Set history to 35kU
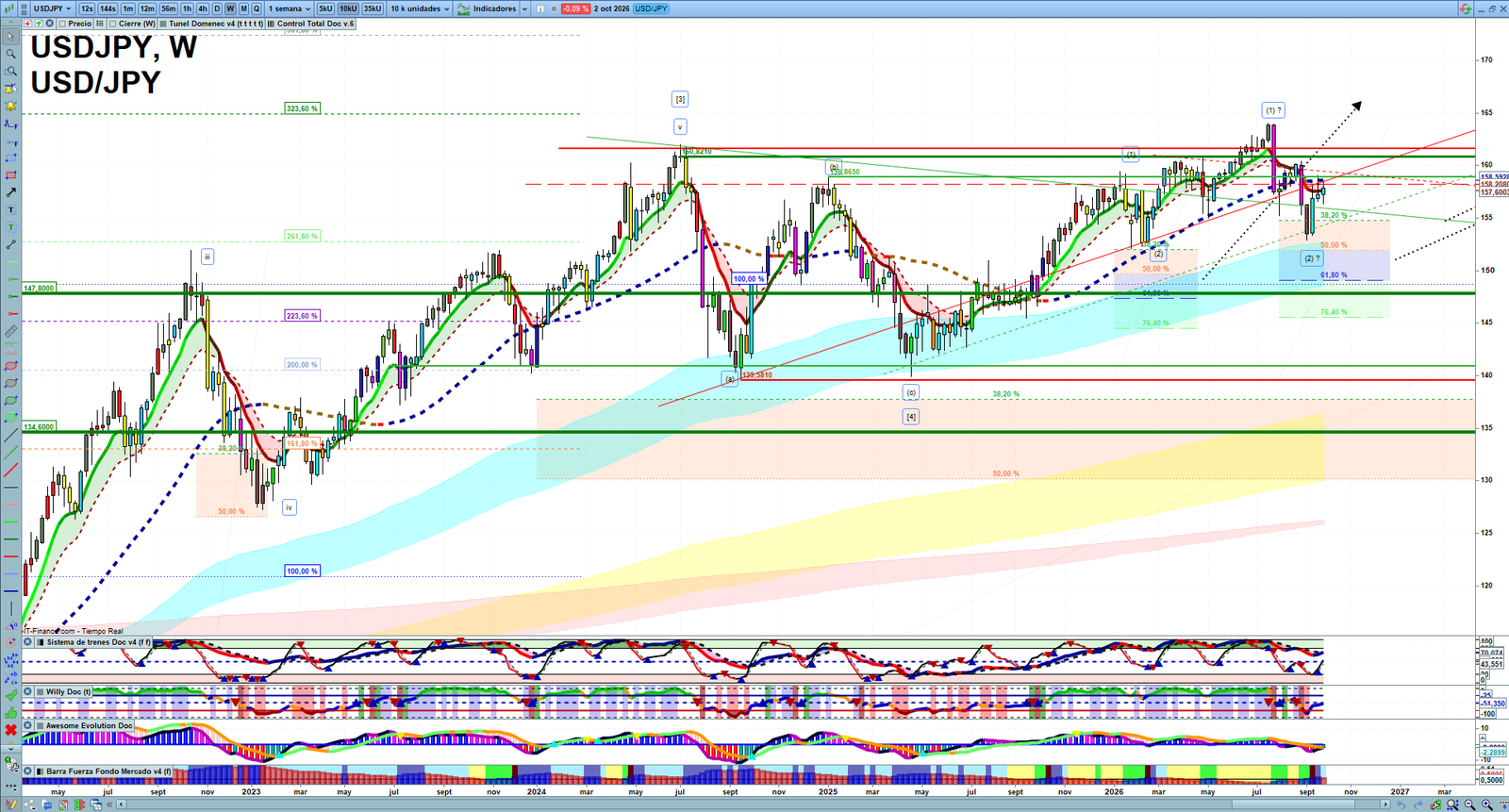 373,8
